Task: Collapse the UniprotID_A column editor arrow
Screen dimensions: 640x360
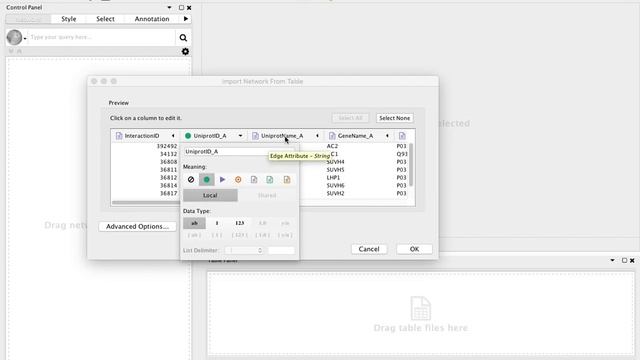Action: (x=240, y=136)
